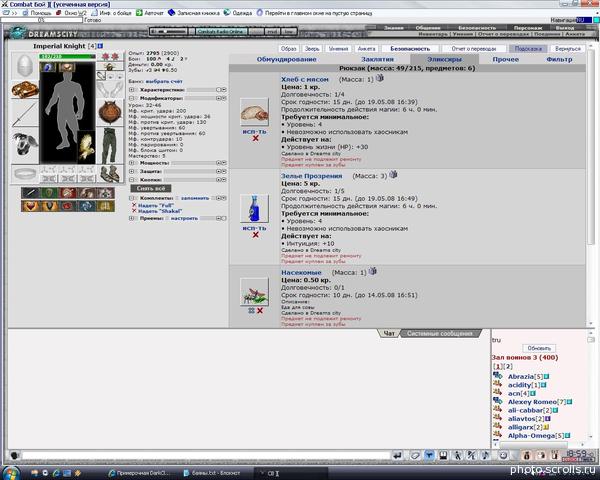The width and height of the screenshot is (600, 480).
Task: Click the Зверь button
Action: point(312,49)
